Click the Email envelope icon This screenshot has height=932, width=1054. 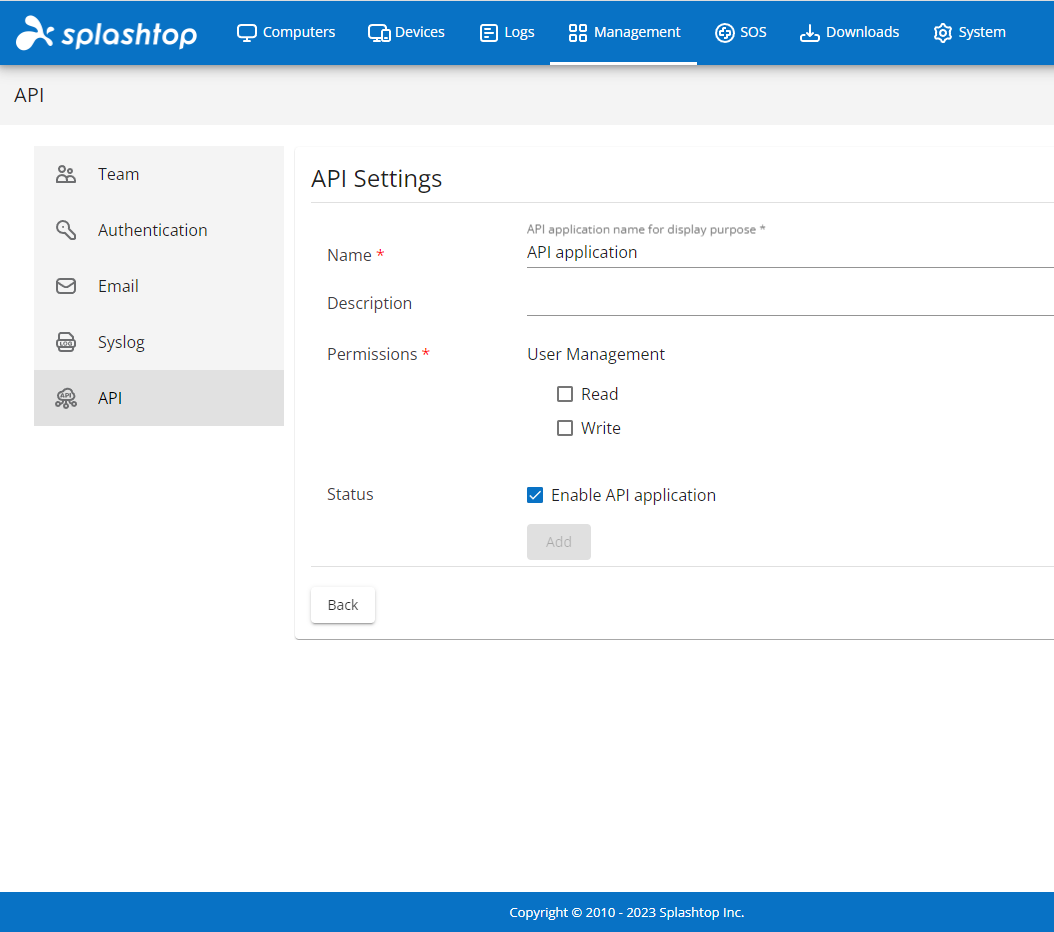[x=65, y=285]
